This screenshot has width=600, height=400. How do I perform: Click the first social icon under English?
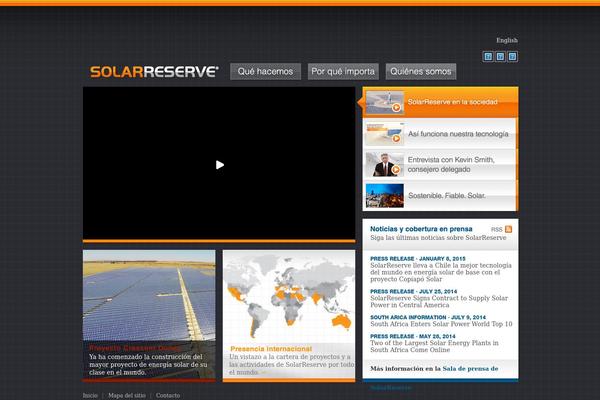(488, 57)
